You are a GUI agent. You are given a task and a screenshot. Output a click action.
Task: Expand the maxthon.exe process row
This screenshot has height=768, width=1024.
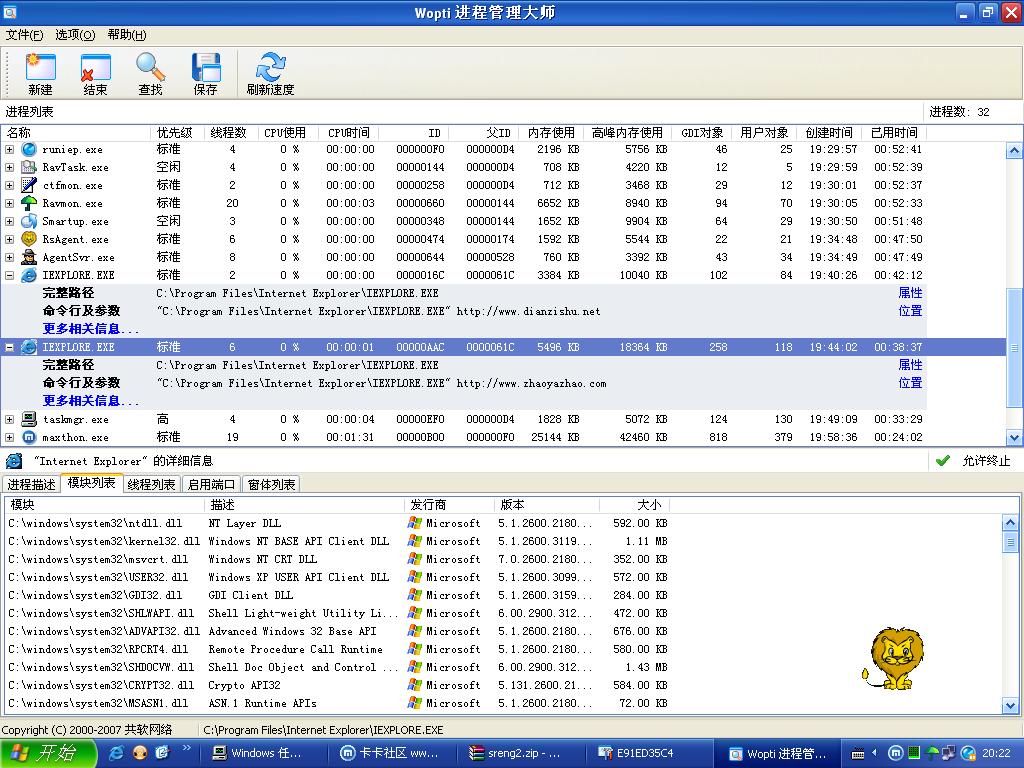(x=9, y=438)
